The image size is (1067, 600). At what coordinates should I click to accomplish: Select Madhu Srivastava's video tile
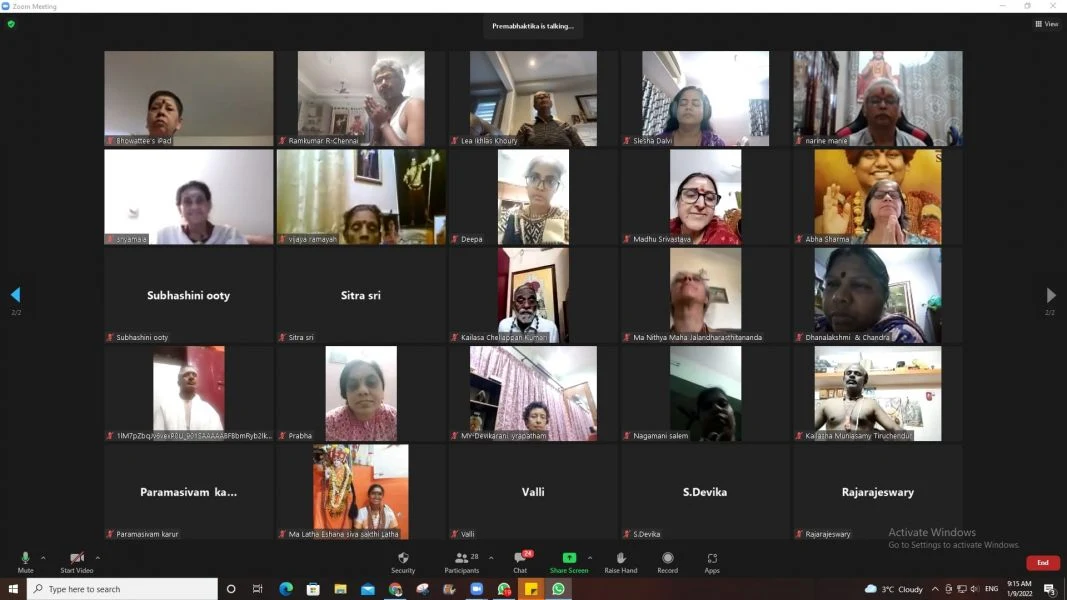705,197
